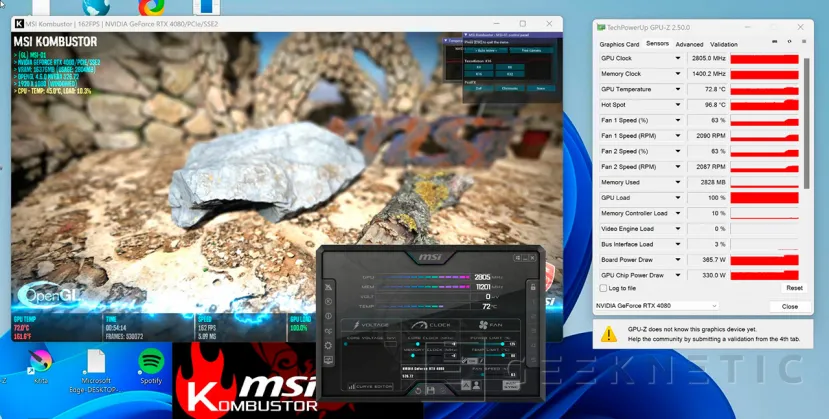Click GPU-Z sensors vertical scrollbar
Viewport: 829px width, 419px height.
[x=806, y=123]
